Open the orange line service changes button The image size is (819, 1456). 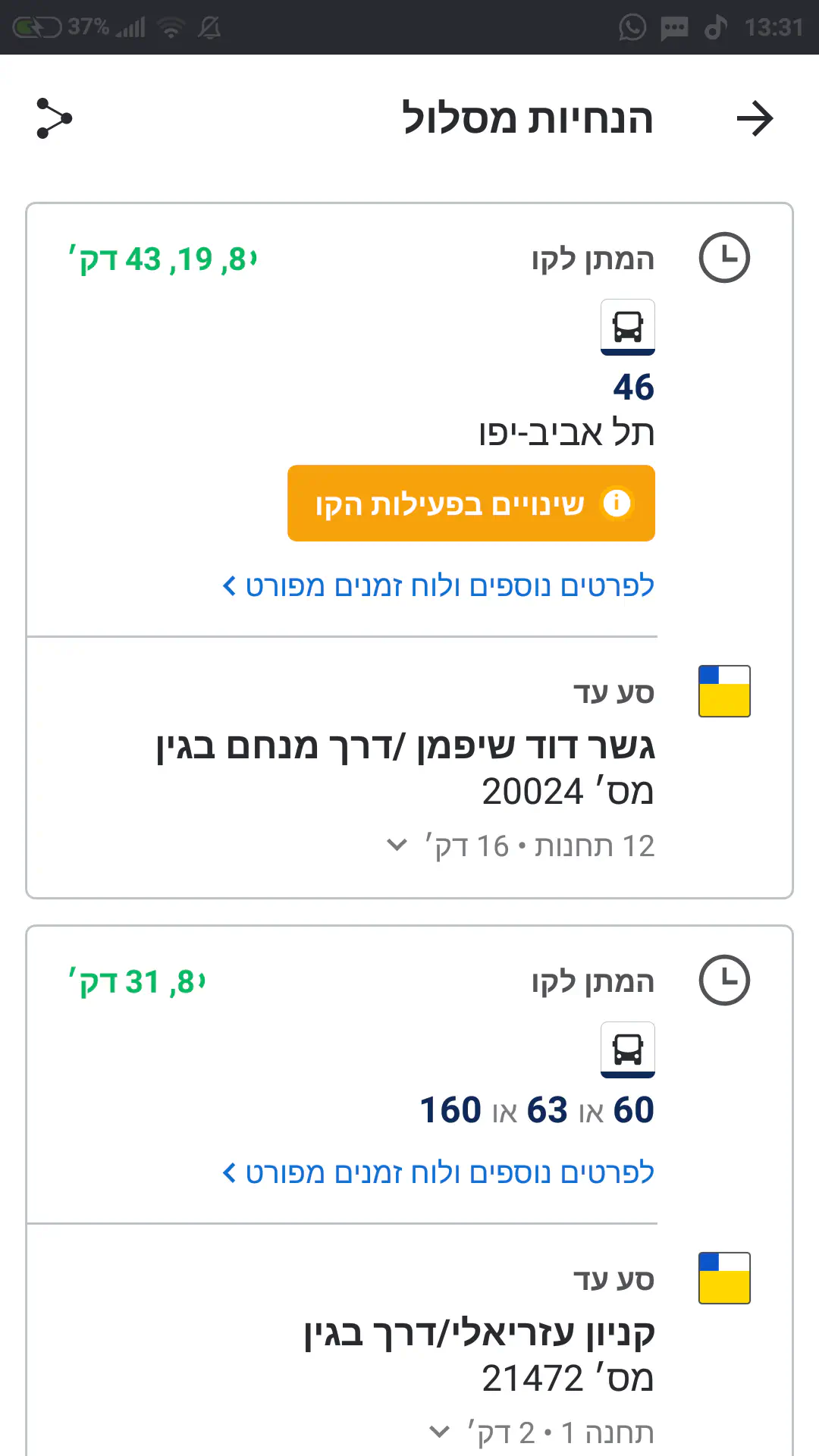point(471,504)
